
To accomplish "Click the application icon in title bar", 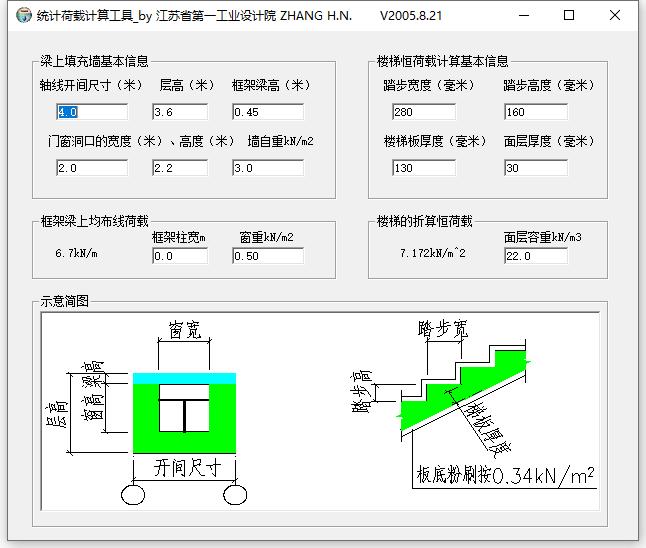I will pos(23,15).
